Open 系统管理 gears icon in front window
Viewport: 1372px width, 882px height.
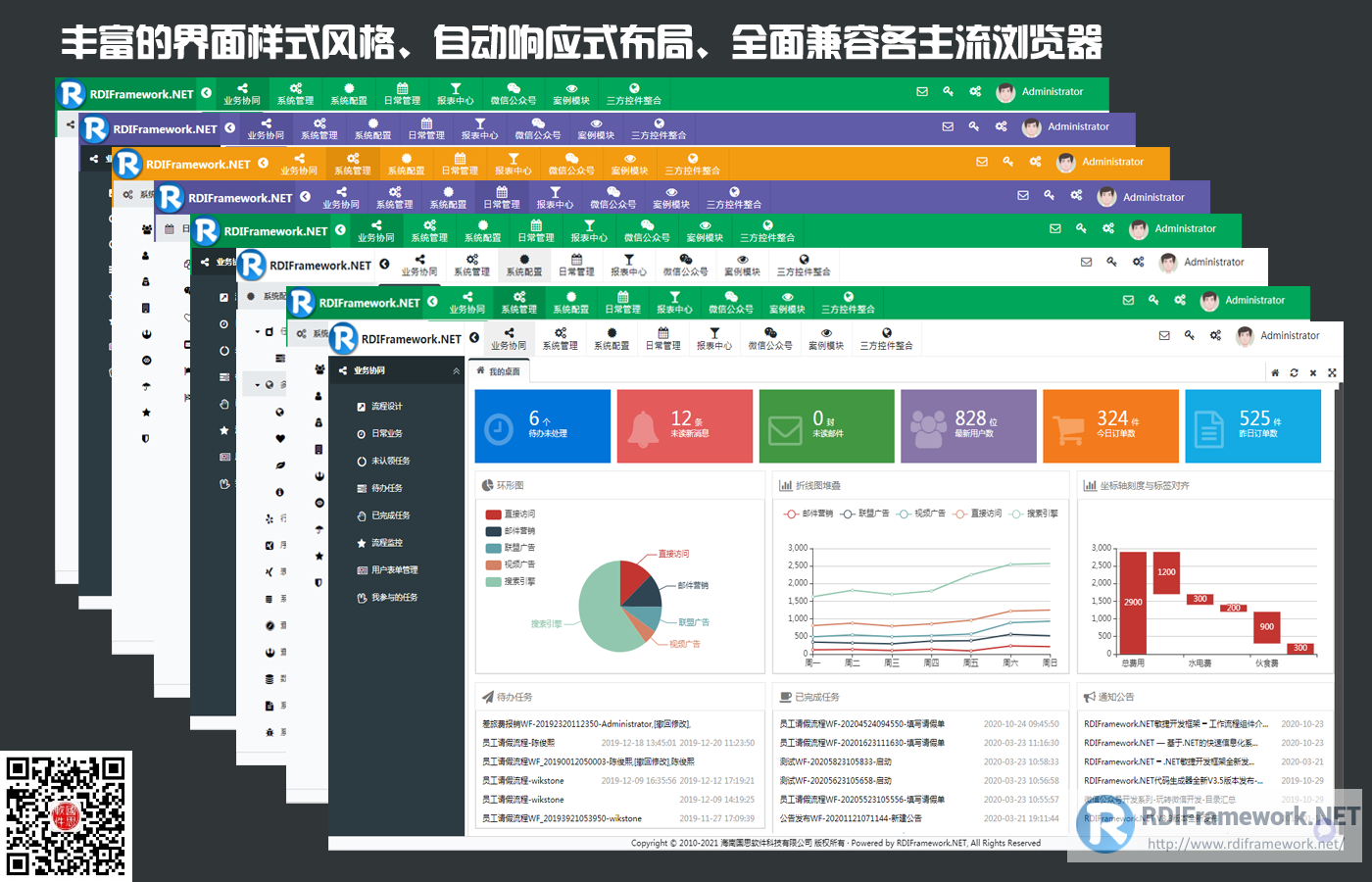[x=561, y=333]
